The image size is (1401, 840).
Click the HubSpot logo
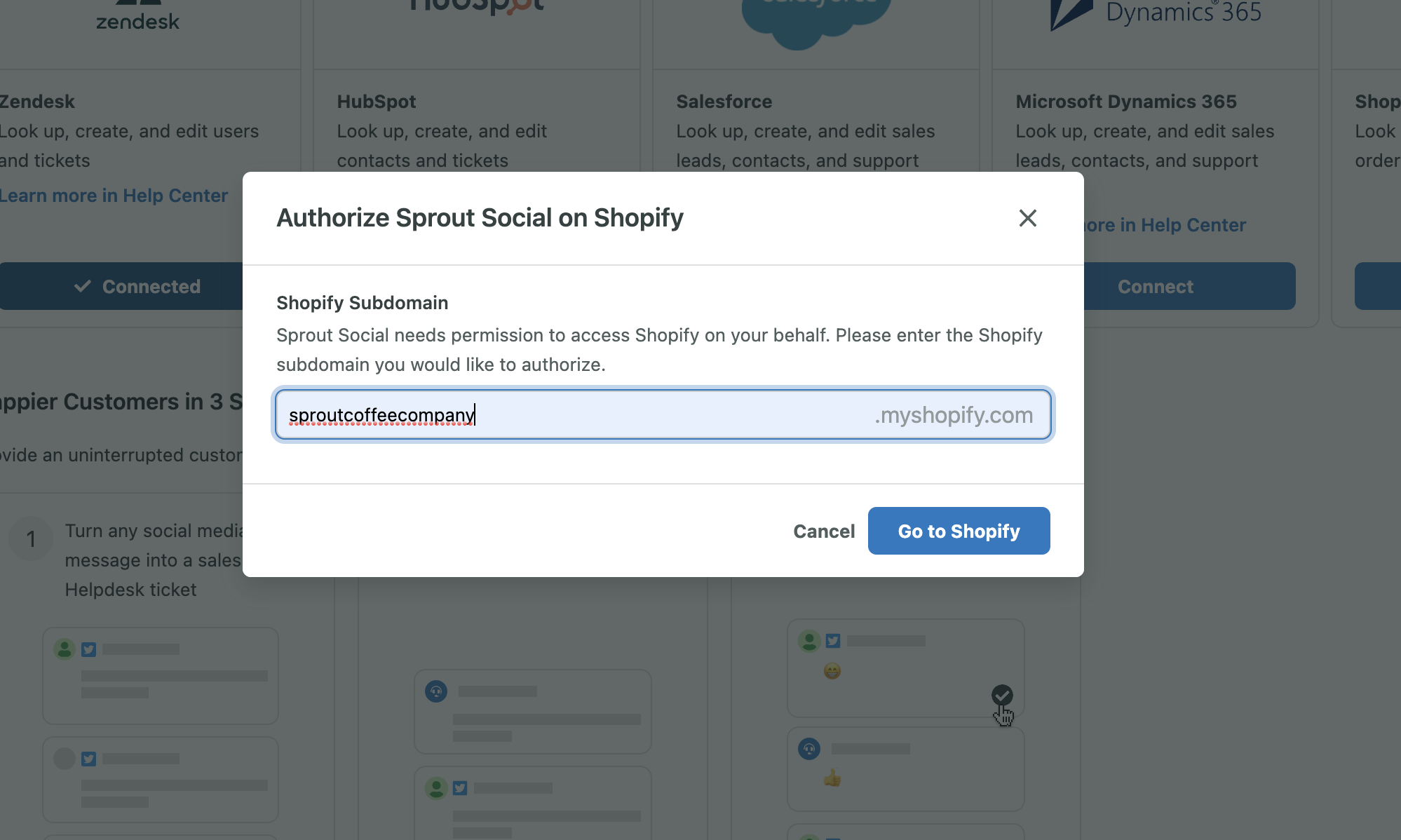click(477, 6)
